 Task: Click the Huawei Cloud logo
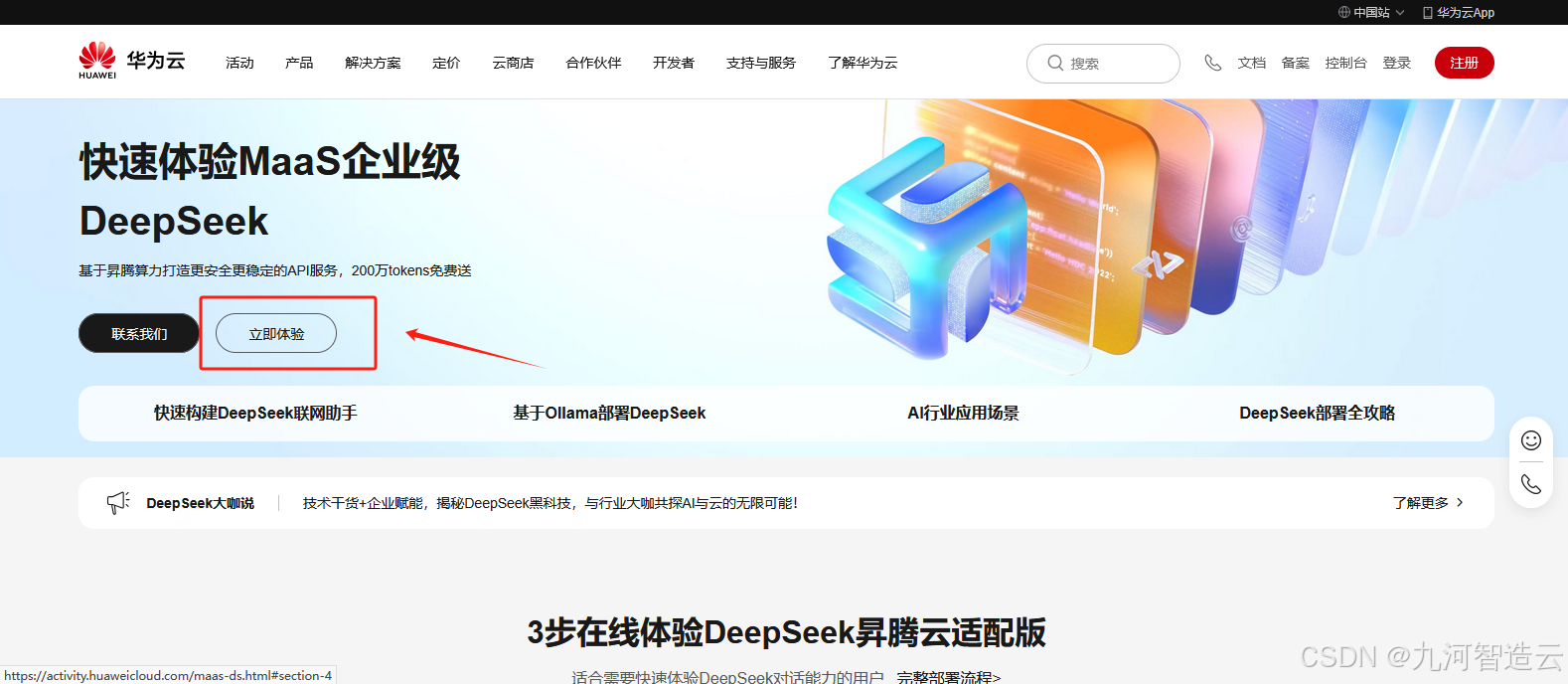[132, 61]
